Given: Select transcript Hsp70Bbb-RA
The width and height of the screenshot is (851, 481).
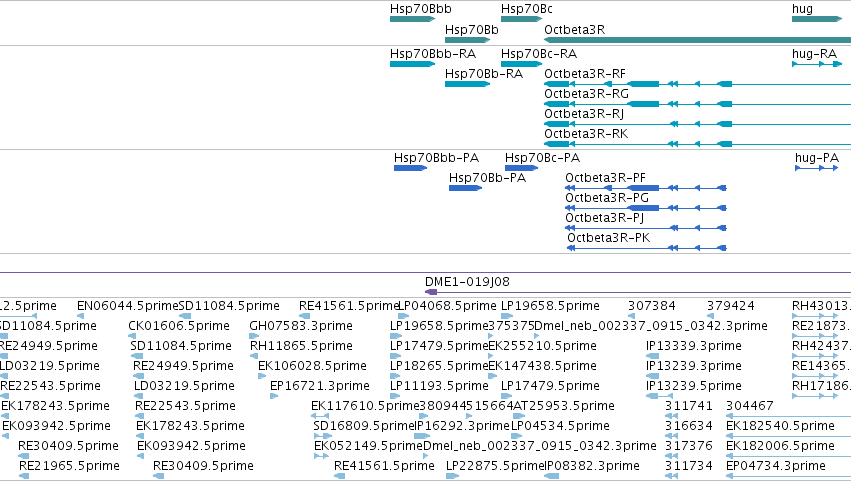Looking at the screenshot, I should click(x=412, y=64).
